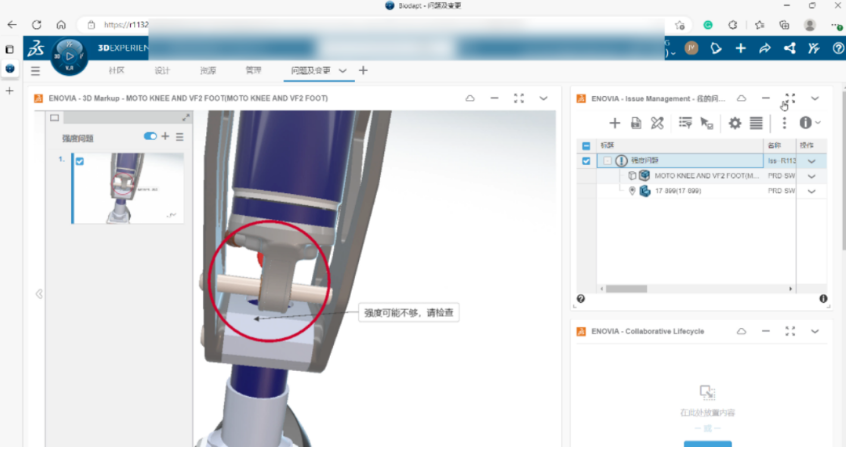The width and height of the screenshot is (847, 449).
Task: Toggle the header select-all checkbox in issue table
Action: [x=586, y=146]
